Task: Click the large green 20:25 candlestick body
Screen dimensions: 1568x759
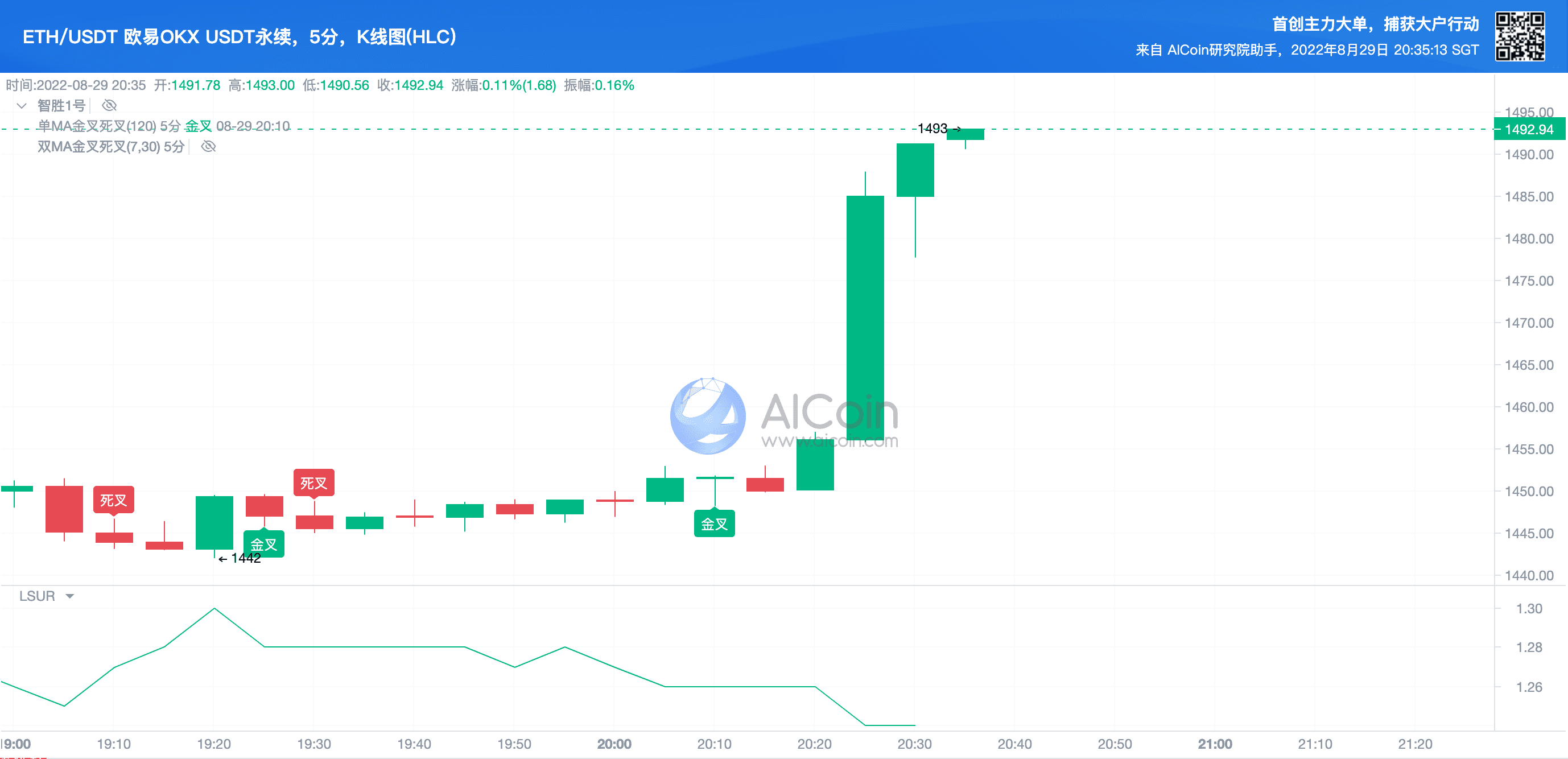Action: (865, 316)
